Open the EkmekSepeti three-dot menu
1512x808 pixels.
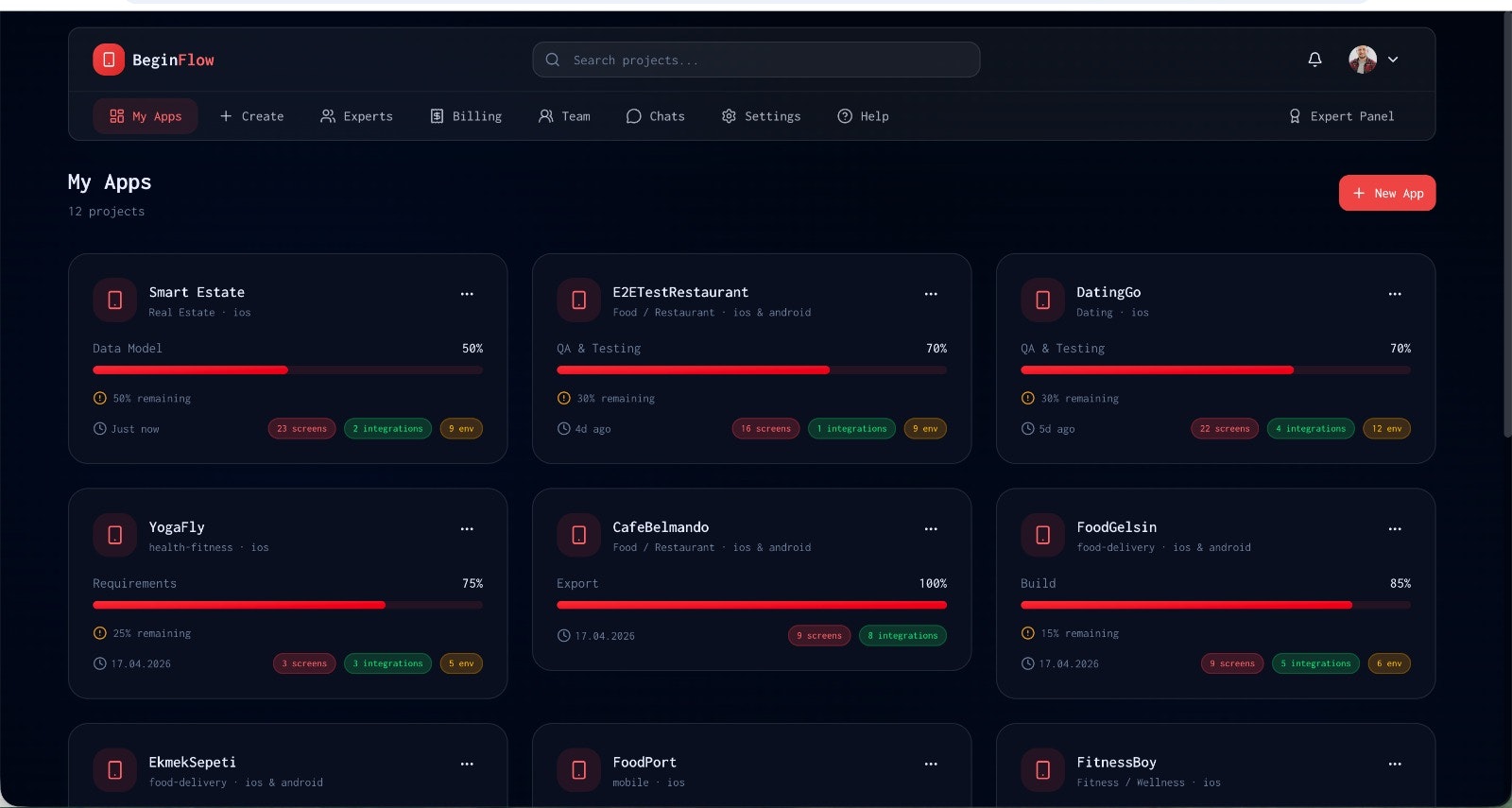click(467, 764)
